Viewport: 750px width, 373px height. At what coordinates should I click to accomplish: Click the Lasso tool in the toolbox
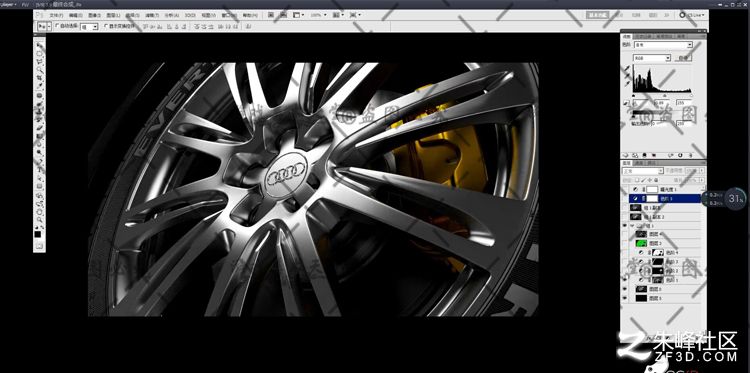point(39,62)
